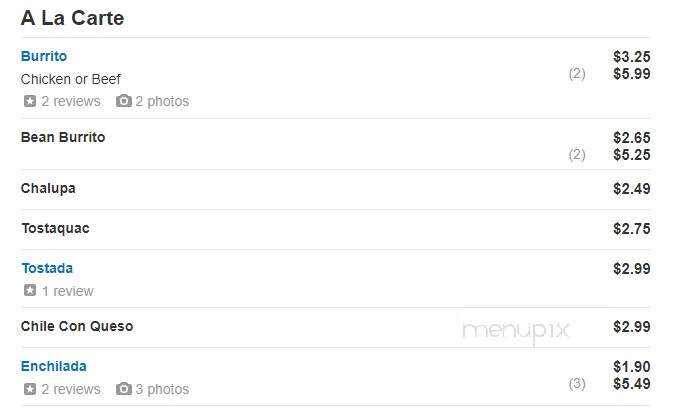Open the Enchilada '2 reviews' text

[x=71, y=389]
